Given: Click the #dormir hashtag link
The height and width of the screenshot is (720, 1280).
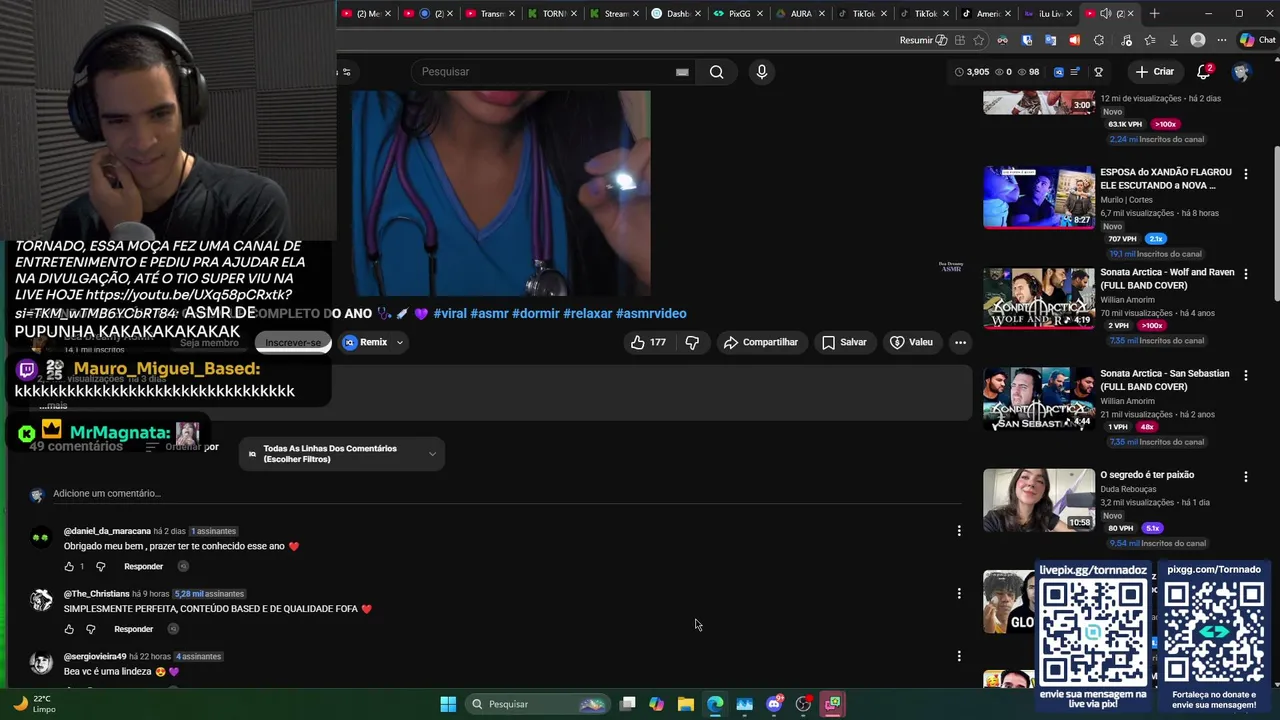Looking at the screenshot, I should point(535,313).
